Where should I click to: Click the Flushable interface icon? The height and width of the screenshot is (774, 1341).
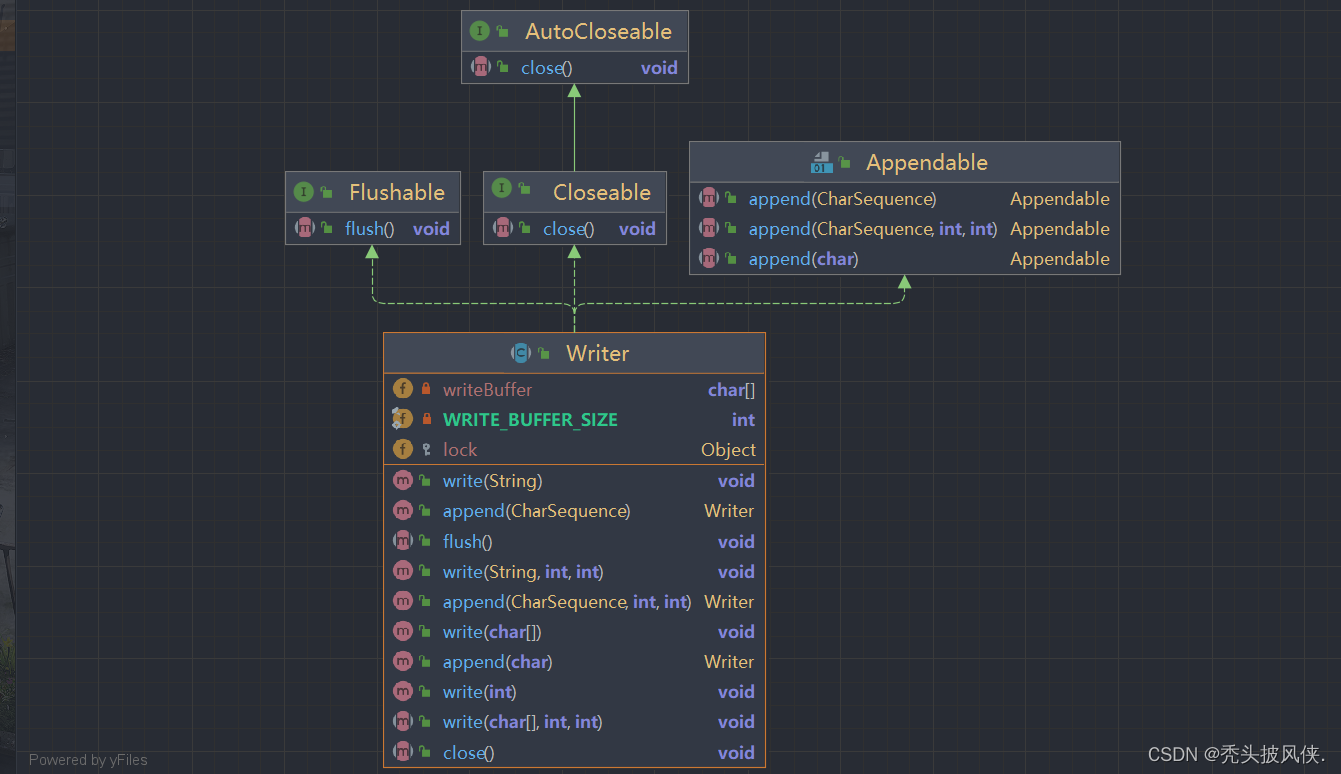[304, 192]
